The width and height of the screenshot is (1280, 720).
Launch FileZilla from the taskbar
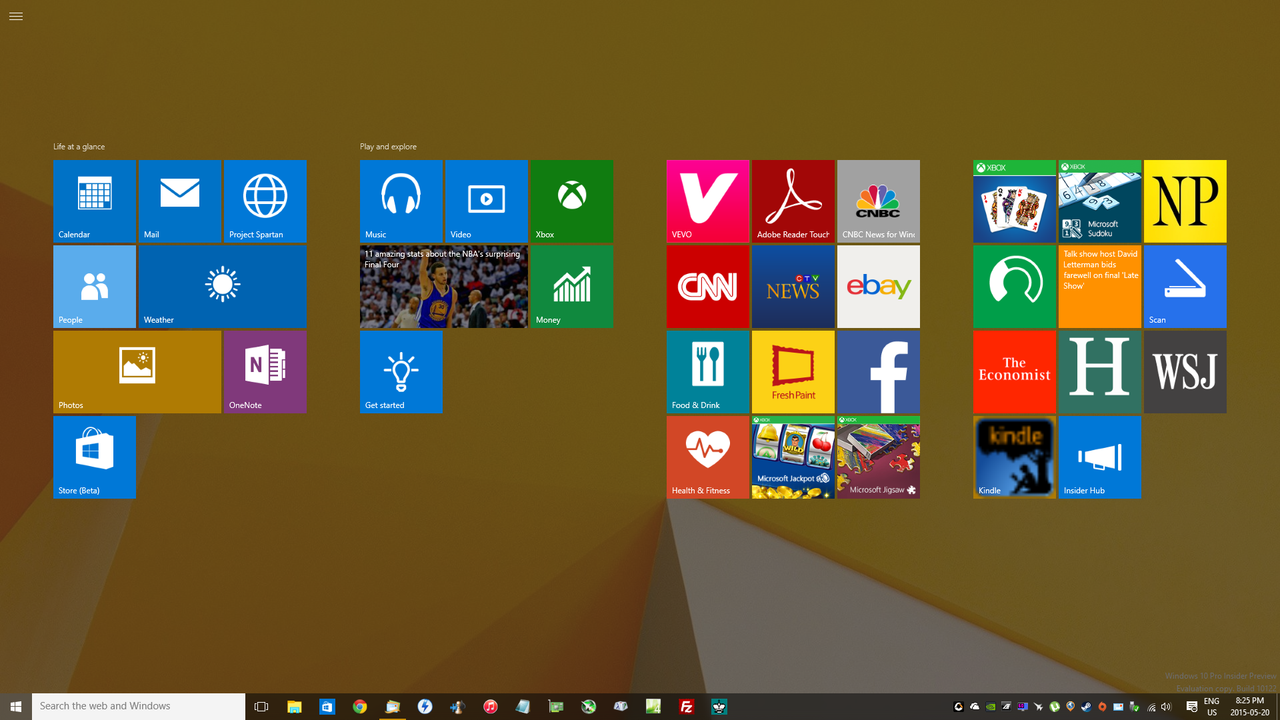click(686, 706)
